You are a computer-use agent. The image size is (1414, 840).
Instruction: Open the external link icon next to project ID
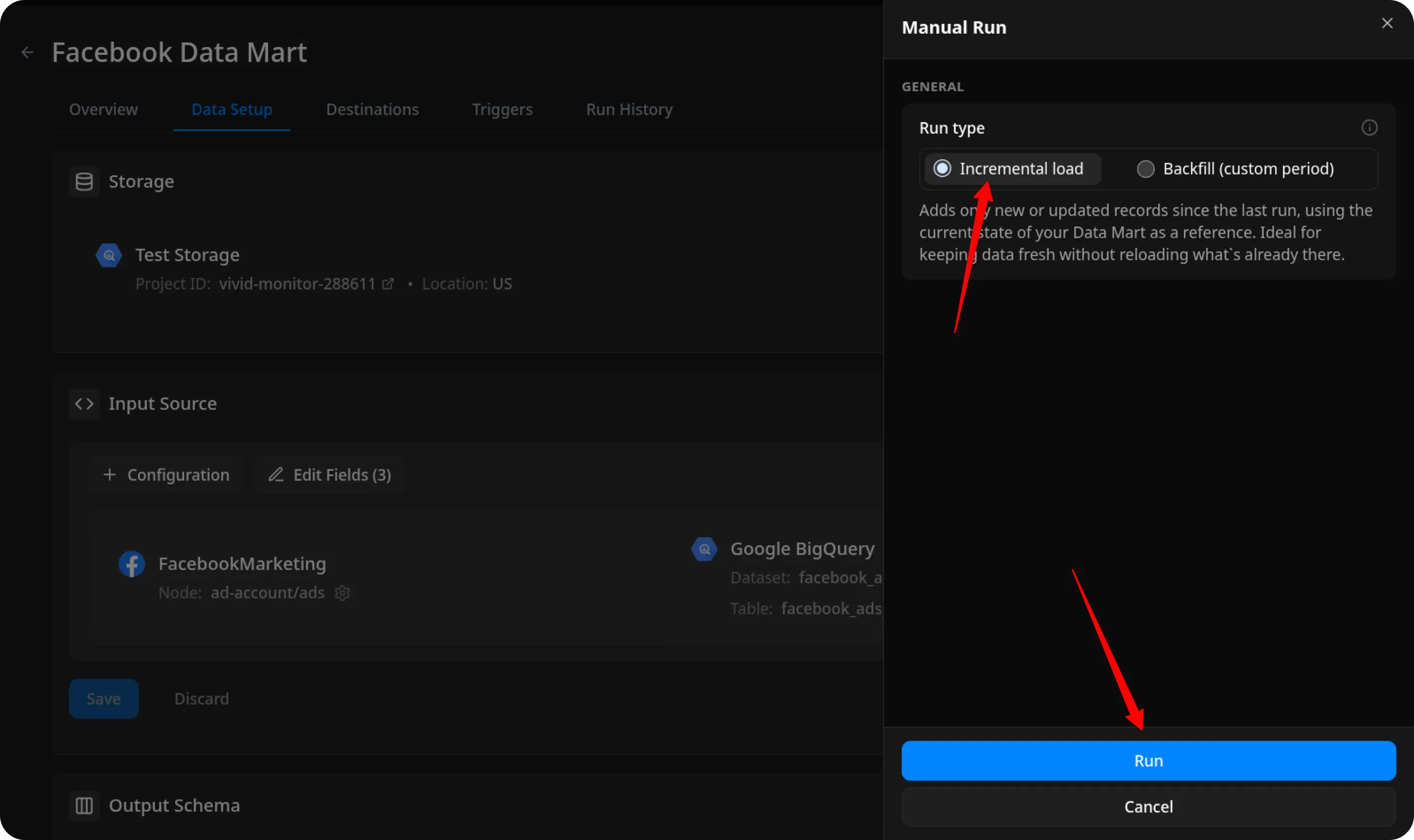pyautogui.click(x=388, y=284)
